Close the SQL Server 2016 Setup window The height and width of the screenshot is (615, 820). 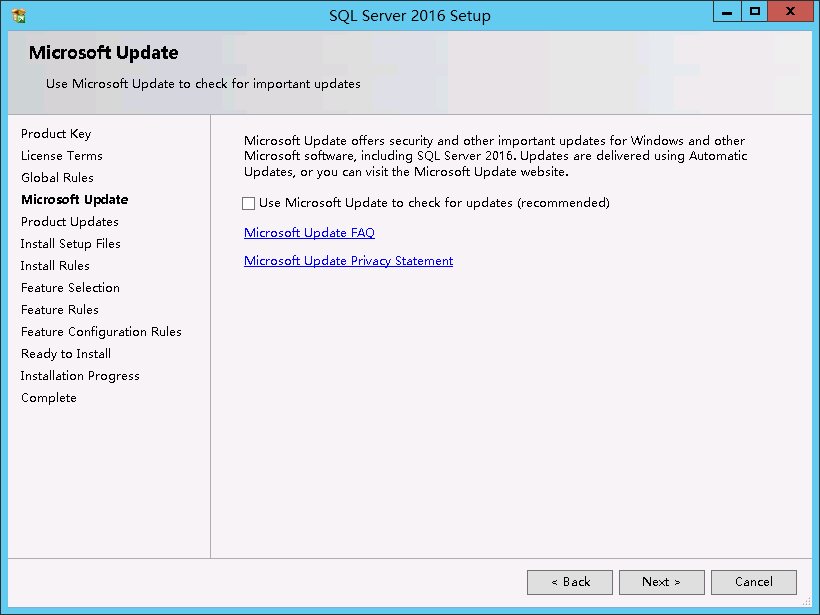coord(790,12)
